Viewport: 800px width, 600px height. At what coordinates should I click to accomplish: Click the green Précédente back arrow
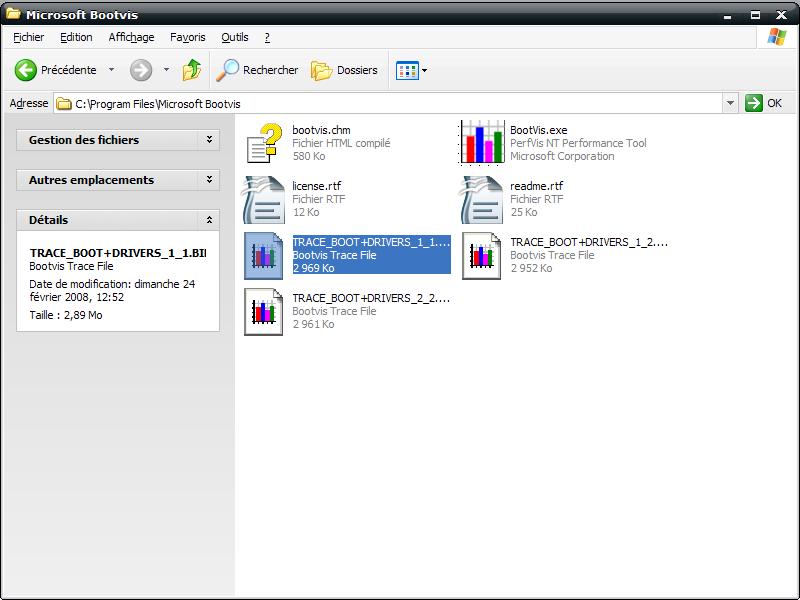click(x=26, y=70)
